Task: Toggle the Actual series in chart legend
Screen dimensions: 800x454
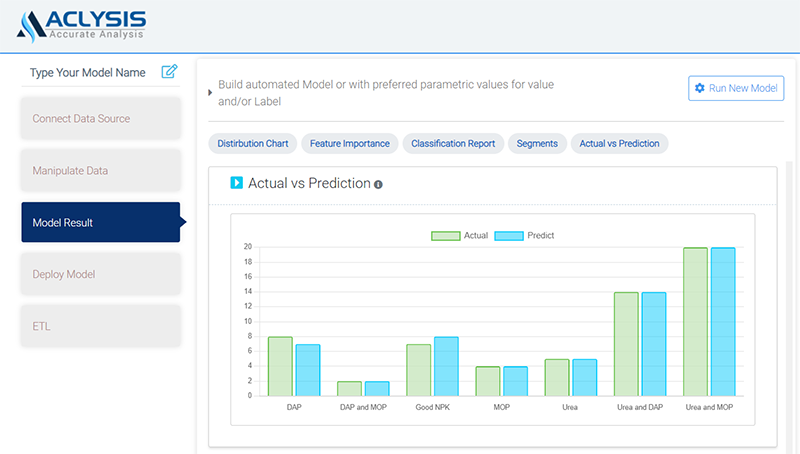Action: [x=460, y=236]
